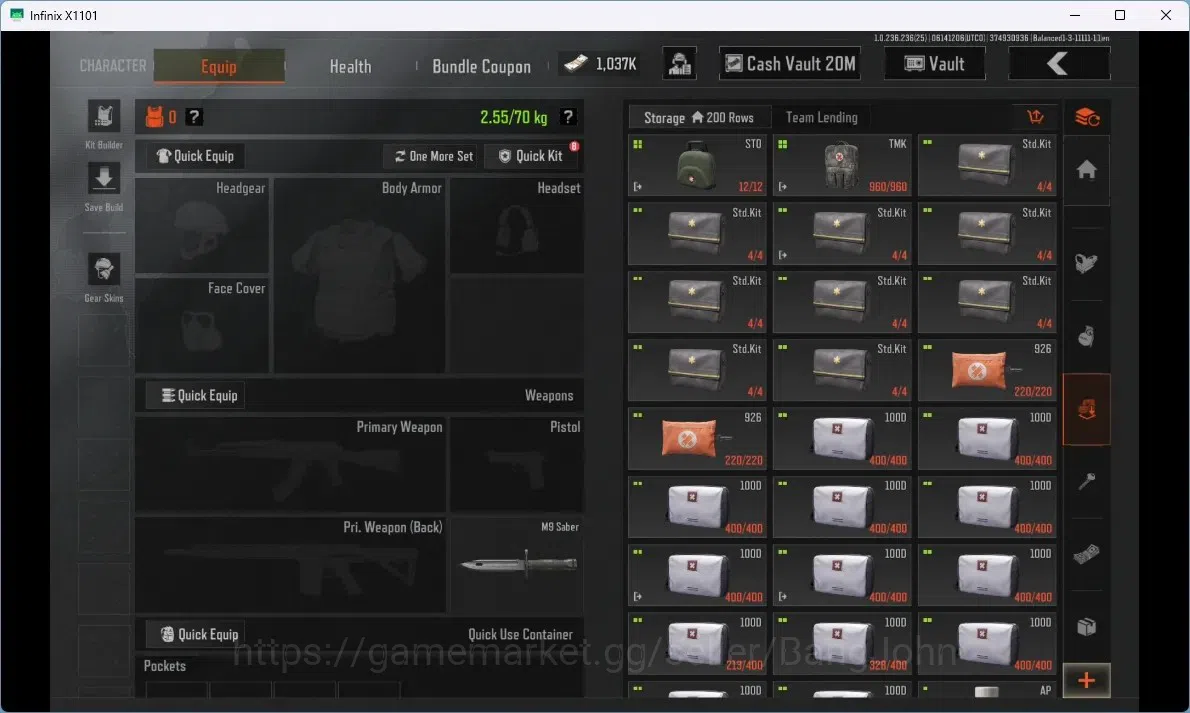Filter storage by box container category

pyautogui.click(x=1087, y=626)
